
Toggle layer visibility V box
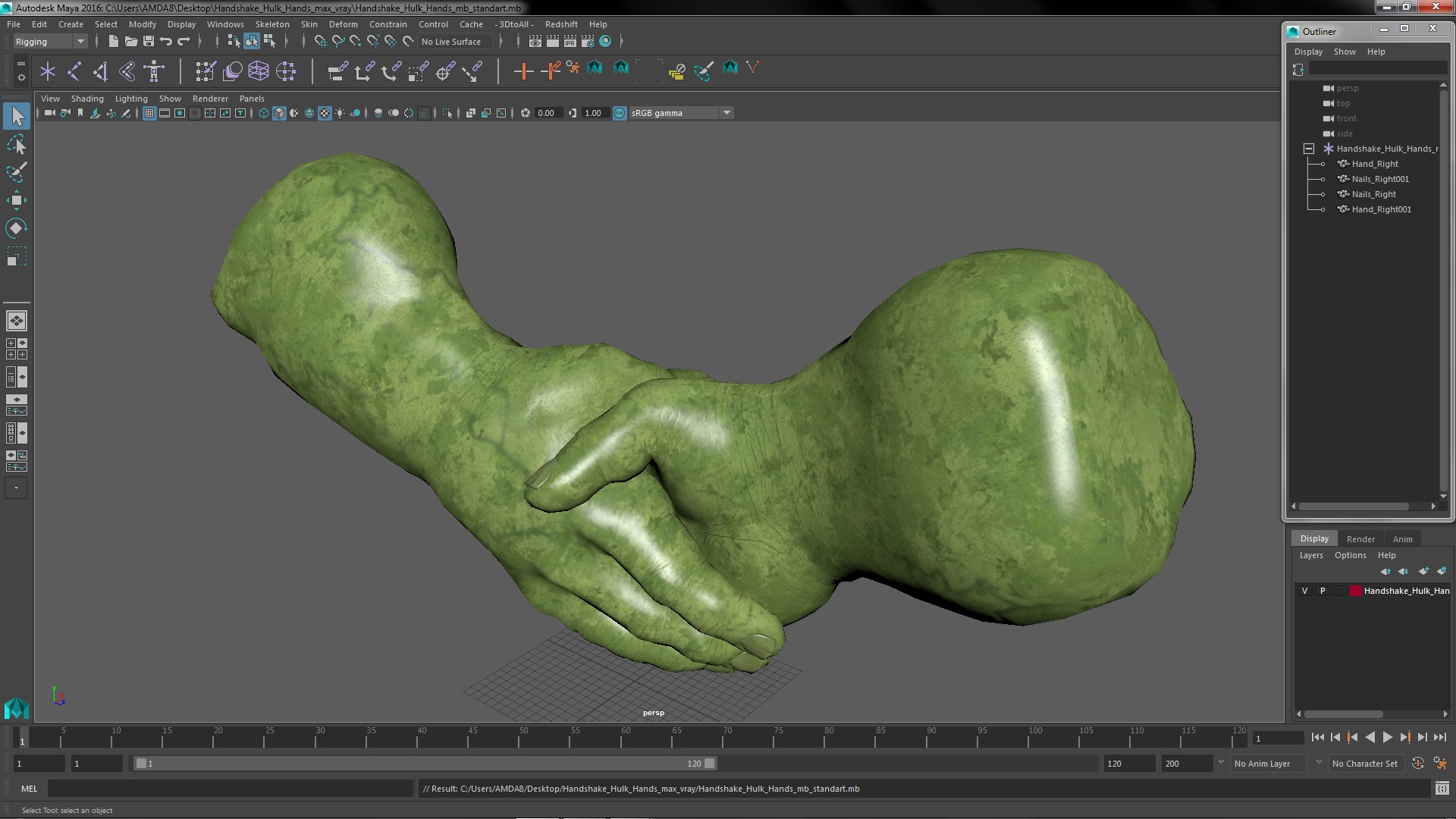[x=1304, y=591]
